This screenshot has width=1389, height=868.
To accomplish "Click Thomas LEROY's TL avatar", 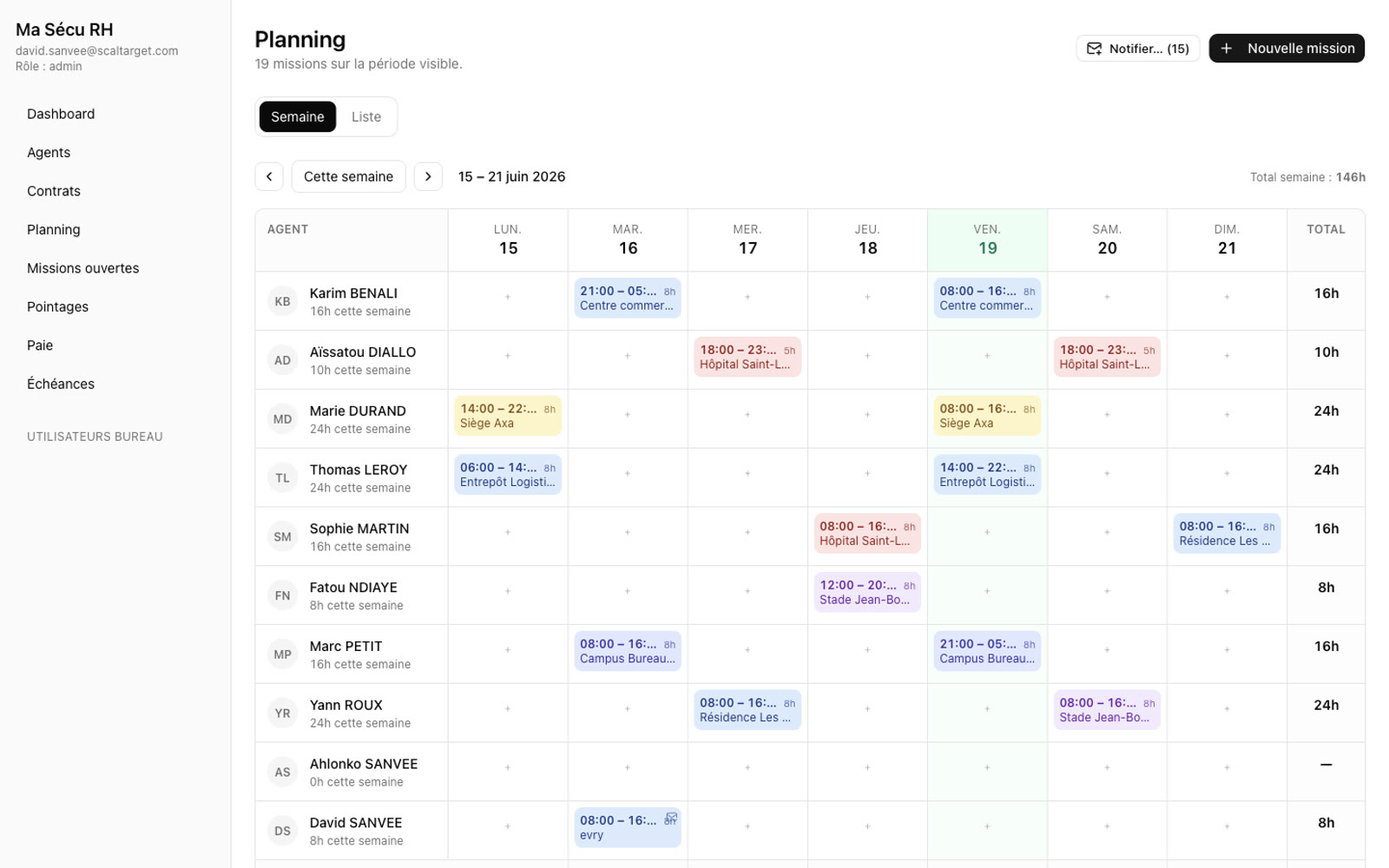I will tap(282, 477).
